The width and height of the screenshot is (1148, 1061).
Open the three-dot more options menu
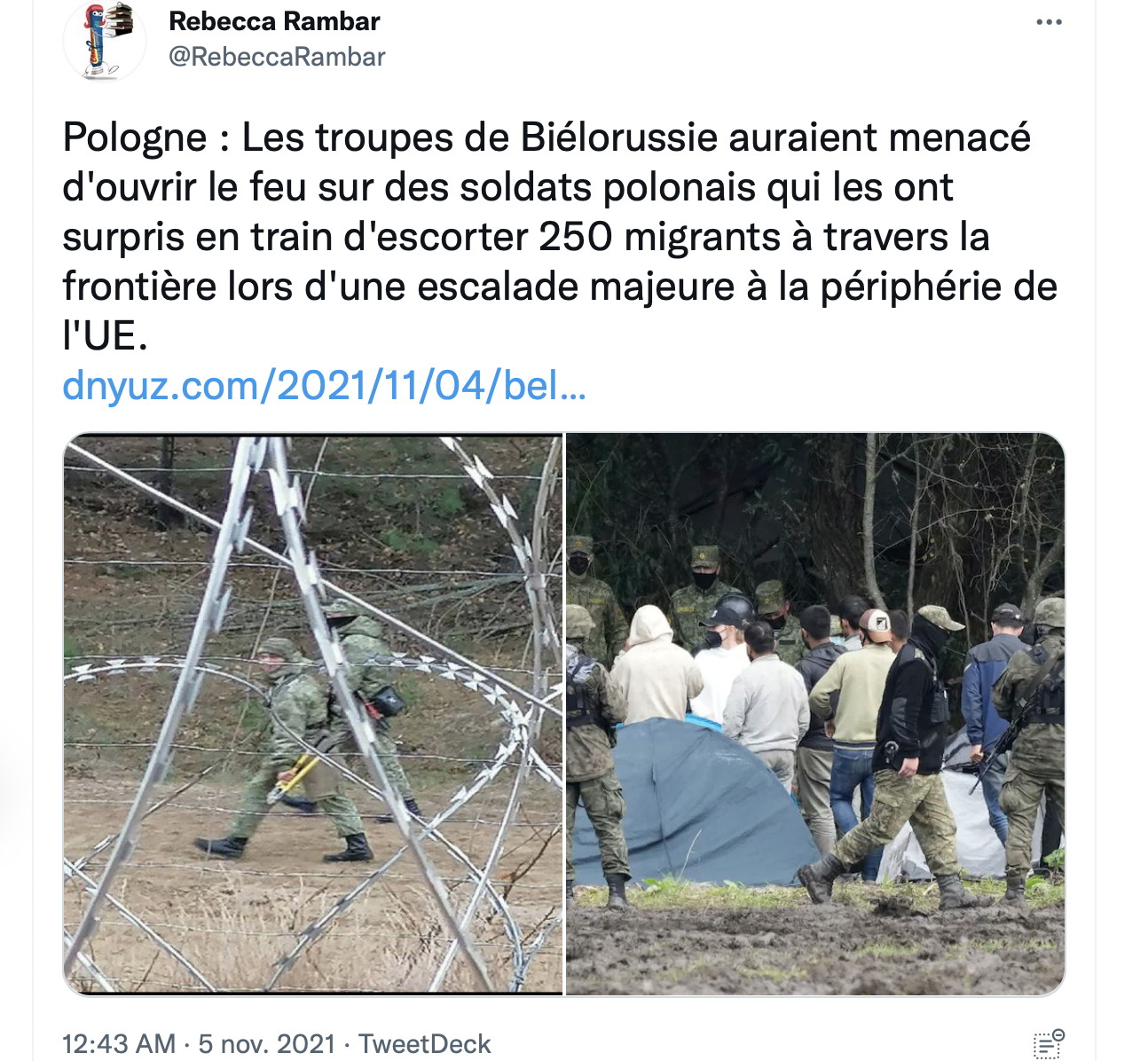tap(1049, 22)
